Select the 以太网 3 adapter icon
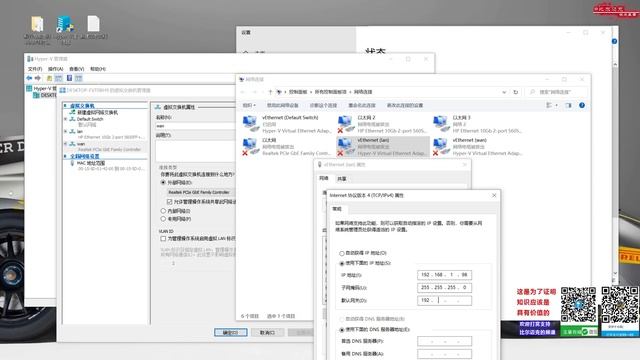 [x=441, y=124]
